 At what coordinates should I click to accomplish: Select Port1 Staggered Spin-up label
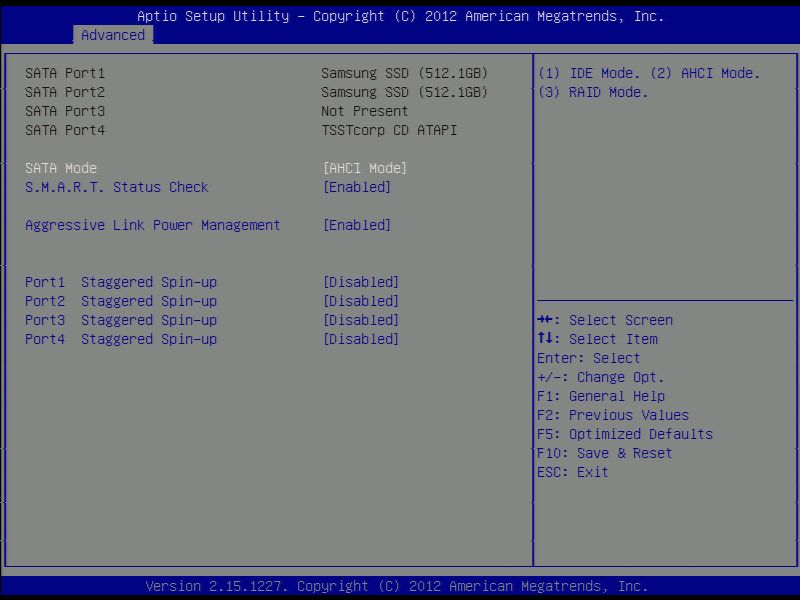(121, 282)
